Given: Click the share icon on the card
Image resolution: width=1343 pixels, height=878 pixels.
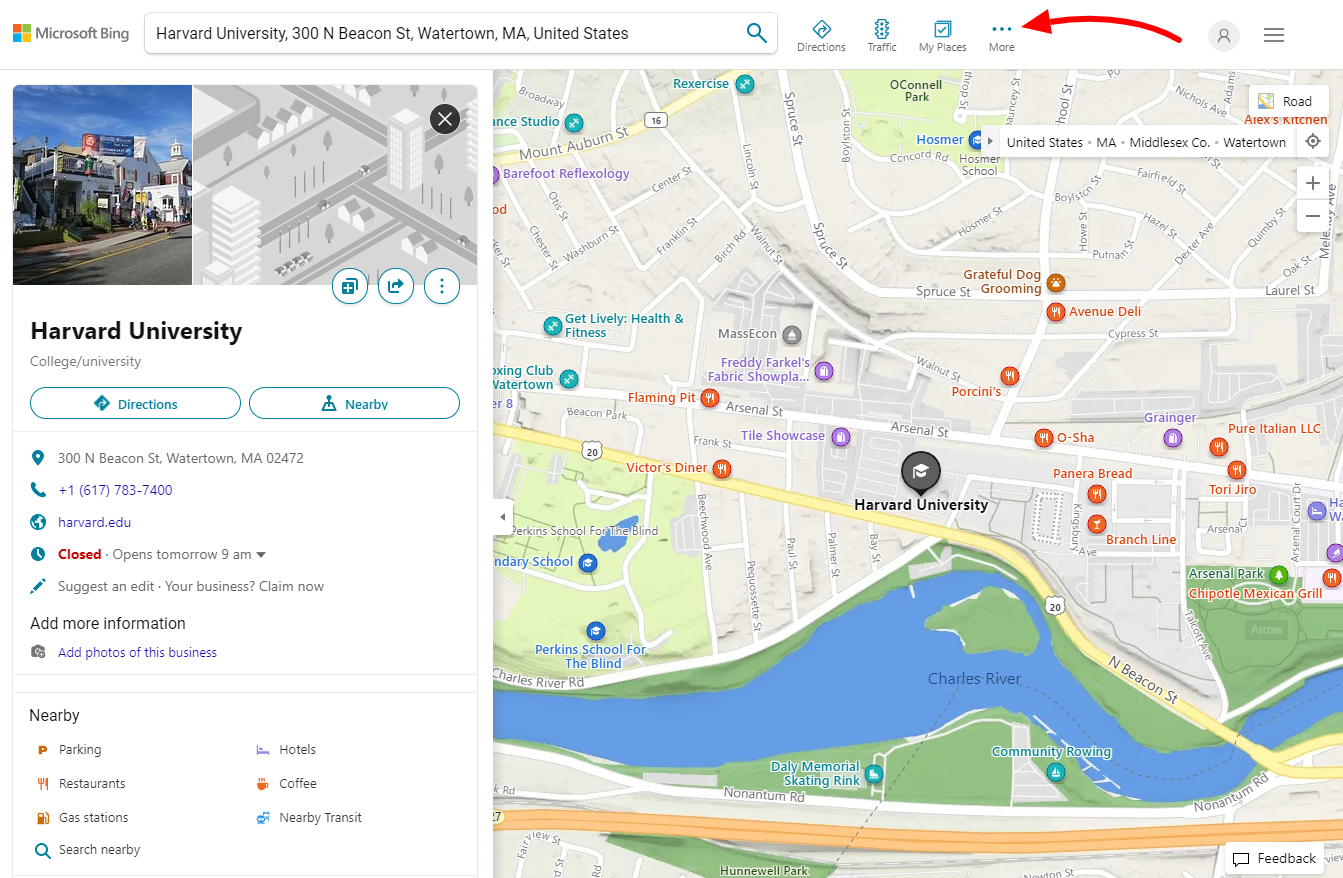Looking at the screenshot, I should coord(395,286).
